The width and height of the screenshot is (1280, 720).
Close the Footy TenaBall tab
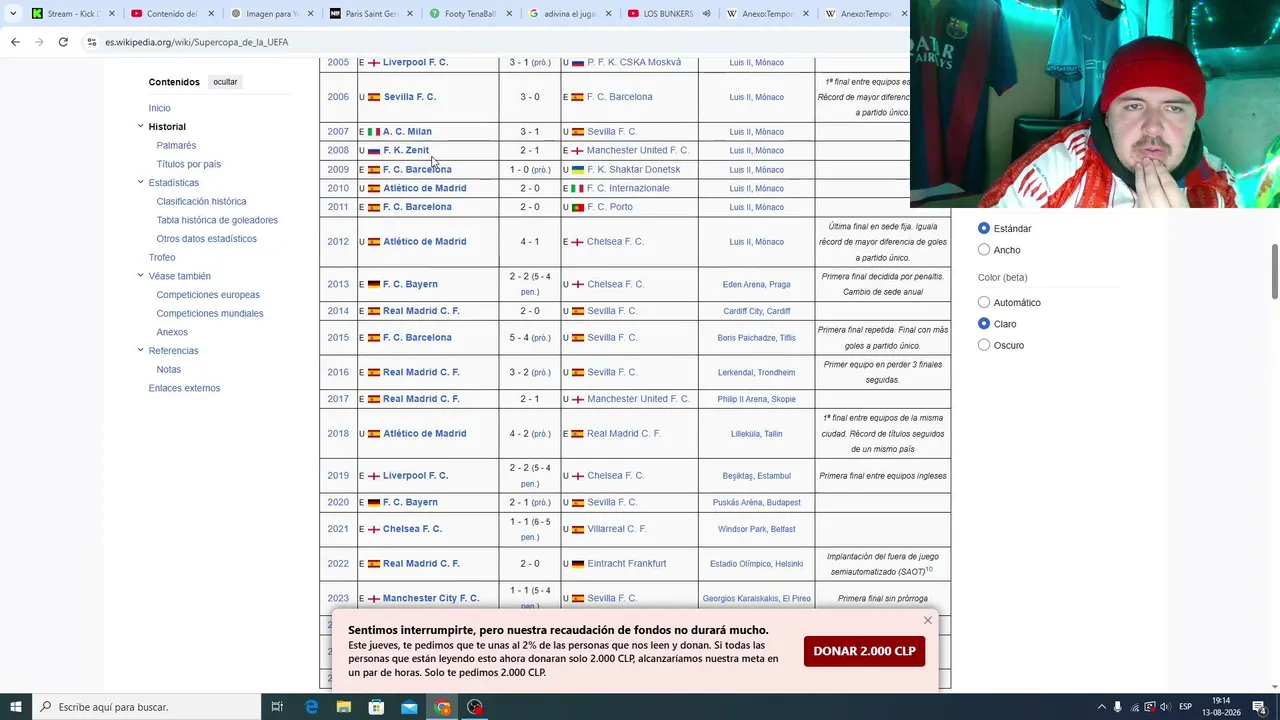509,14
